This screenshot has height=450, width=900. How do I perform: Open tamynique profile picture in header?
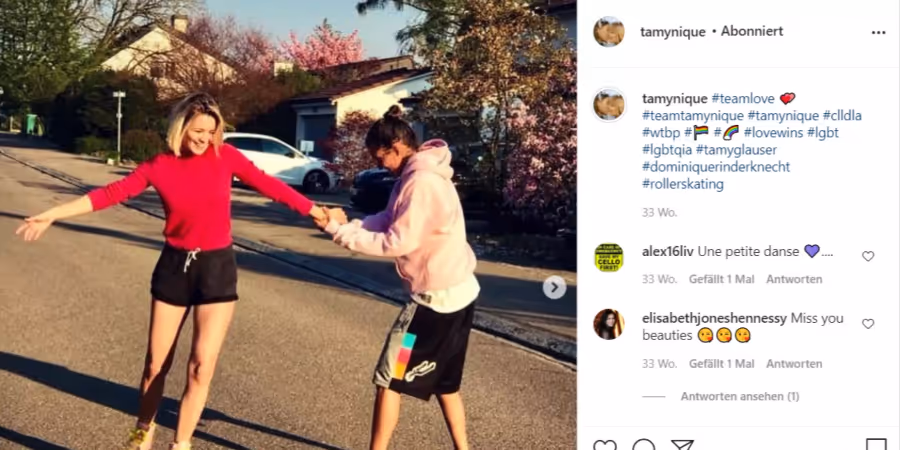(608, 32)
